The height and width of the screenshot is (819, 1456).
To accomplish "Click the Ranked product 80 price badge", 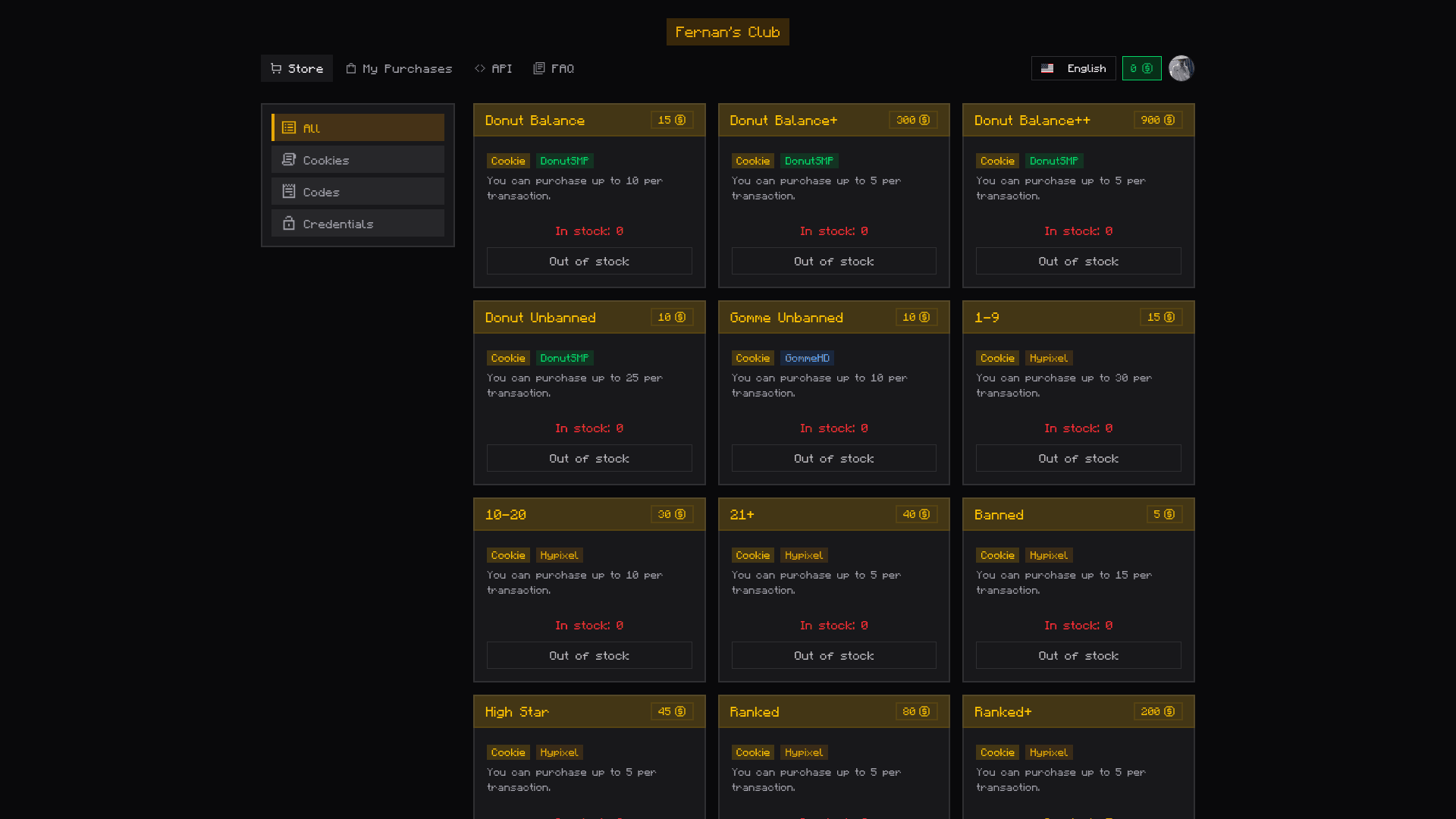I will tap(916, 711).
